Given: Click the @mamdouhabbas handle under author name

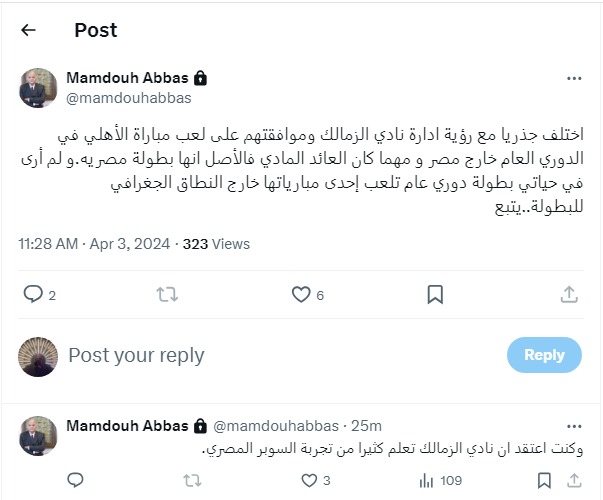Looking at the screenshot, I should (128, 98).
